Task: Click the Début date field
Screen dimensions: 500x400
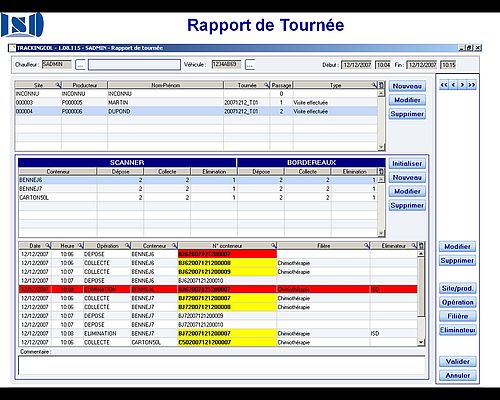Action: pyautogui.click(x=357, y=65)
